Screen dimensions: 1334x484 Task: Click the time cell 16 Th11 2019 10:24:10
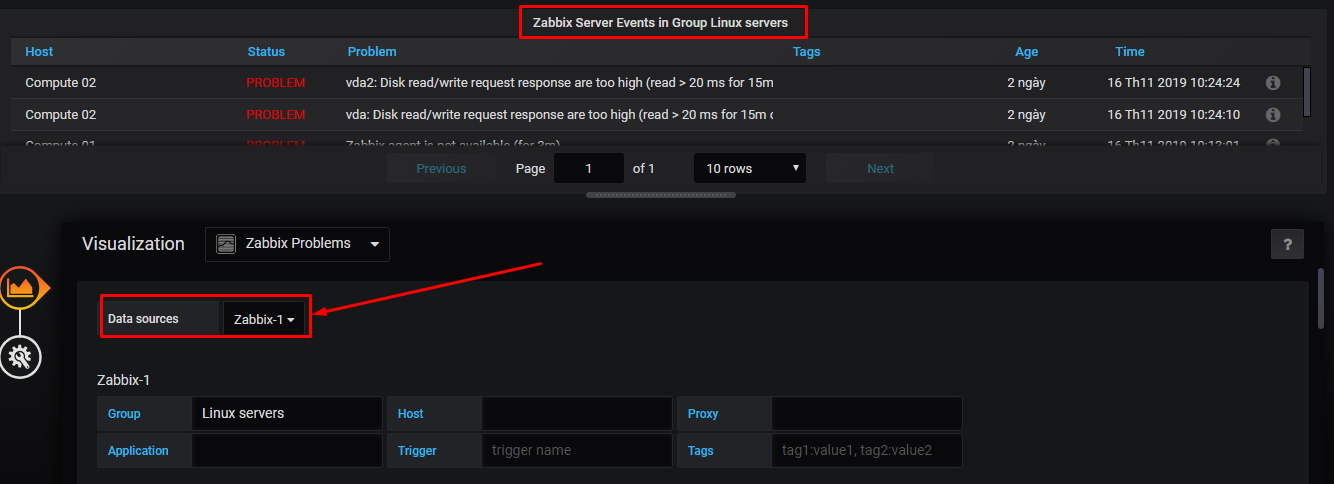coord(1173,115)
